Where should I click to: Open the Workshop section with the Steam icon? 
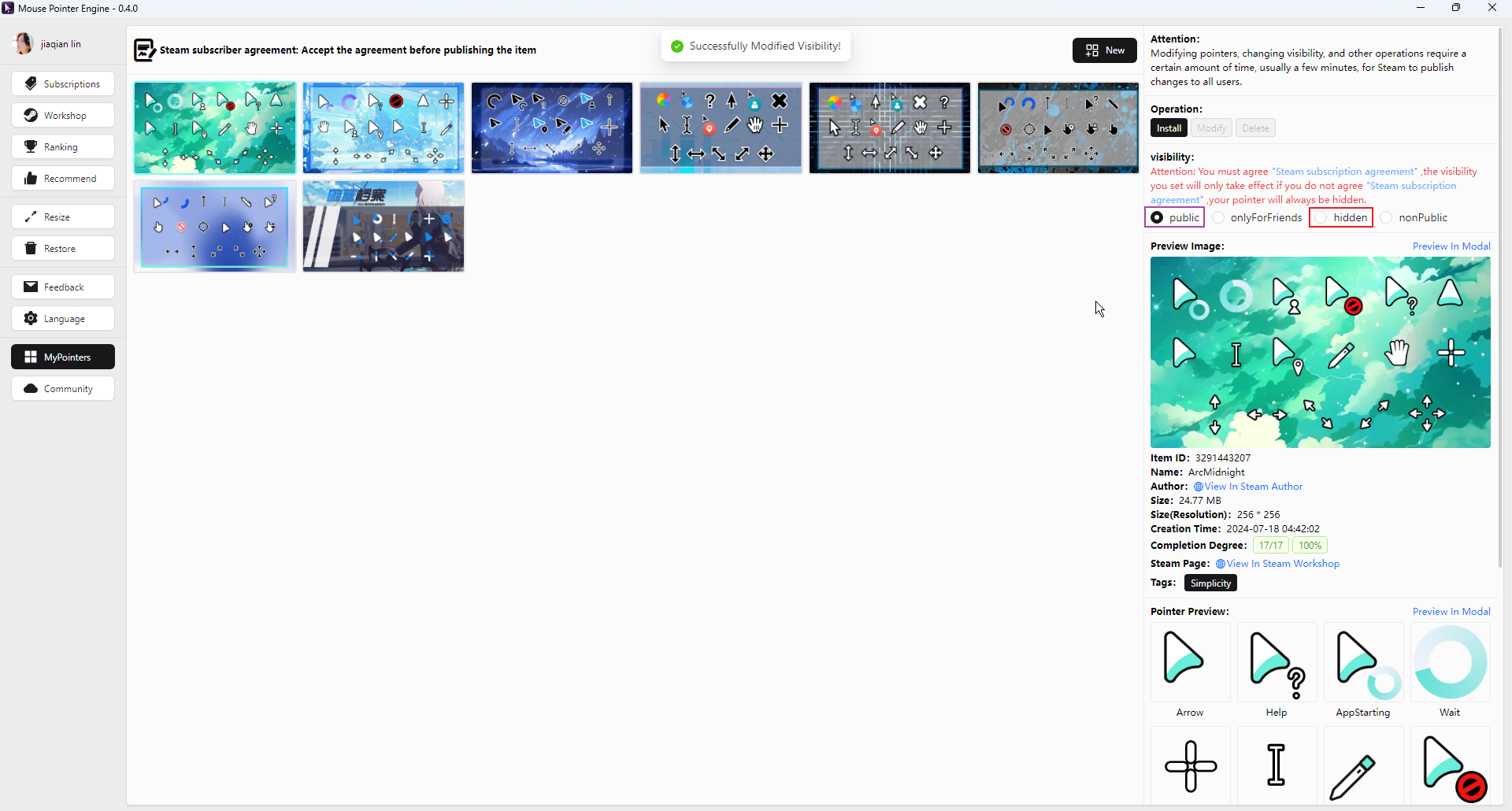pos(63,116)
